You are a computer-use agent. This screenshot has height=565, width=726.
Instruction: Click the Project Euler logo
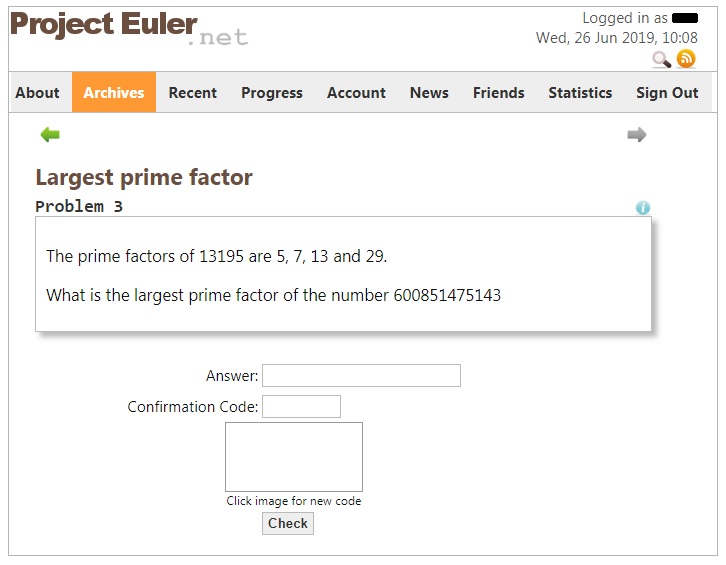click(129, 27)
